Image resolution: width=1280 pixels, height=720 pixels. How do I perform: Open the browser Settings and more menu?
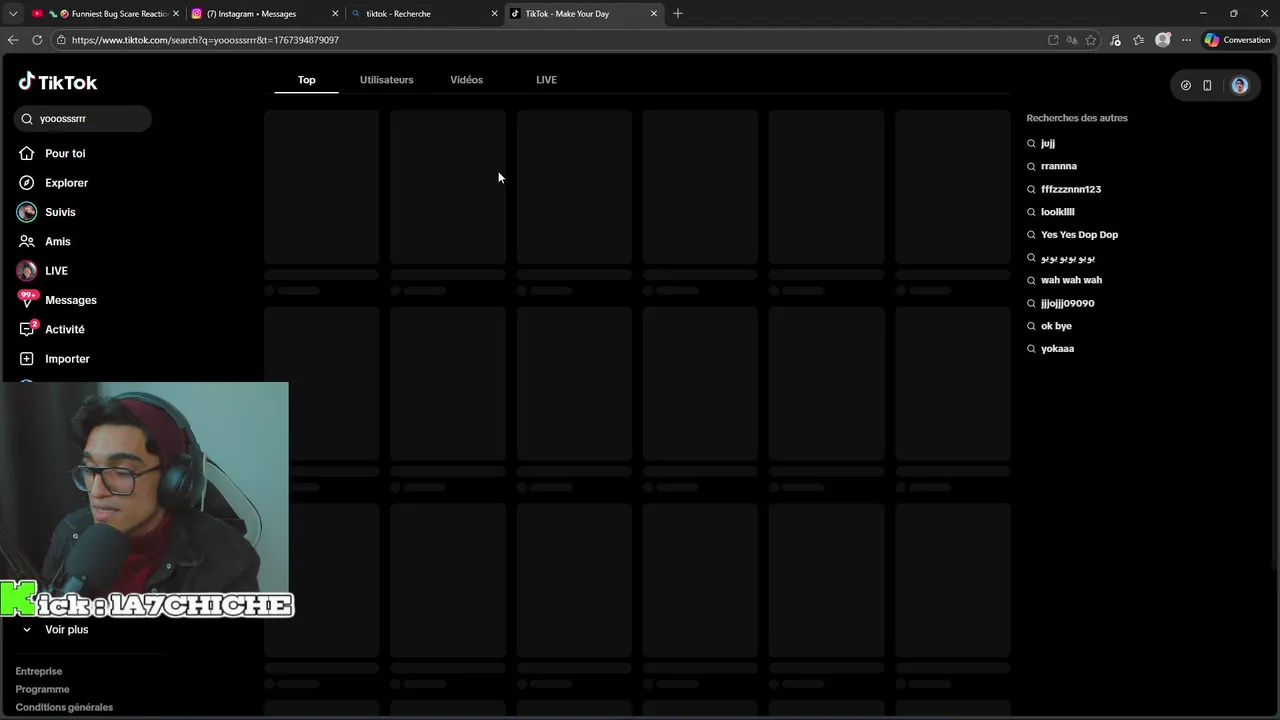1186,40
